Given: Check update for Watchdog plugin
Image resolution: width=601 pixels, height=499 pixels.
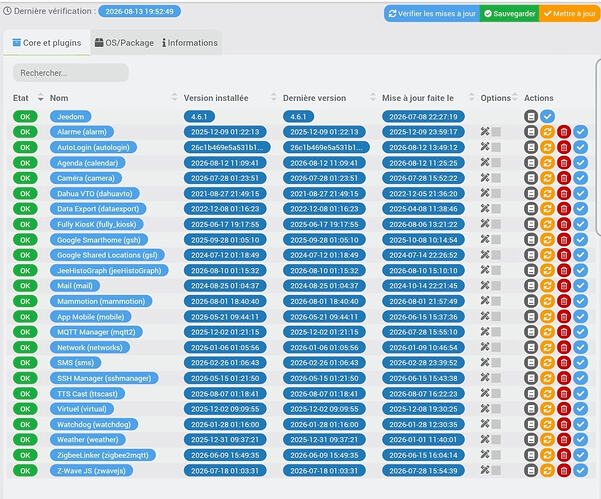Looking at the screenshot, I should pos(580,425).
